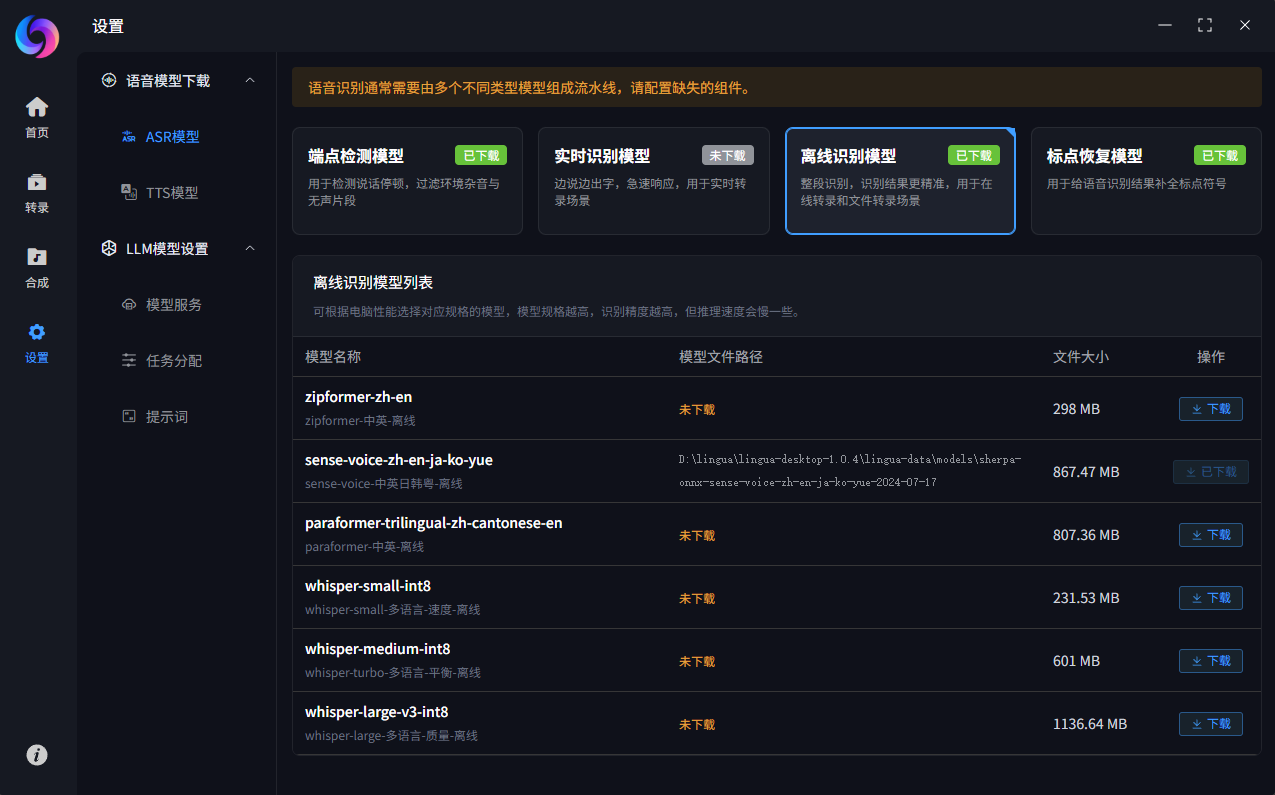Download the zipformer-zh-en model

[1211, 409]
